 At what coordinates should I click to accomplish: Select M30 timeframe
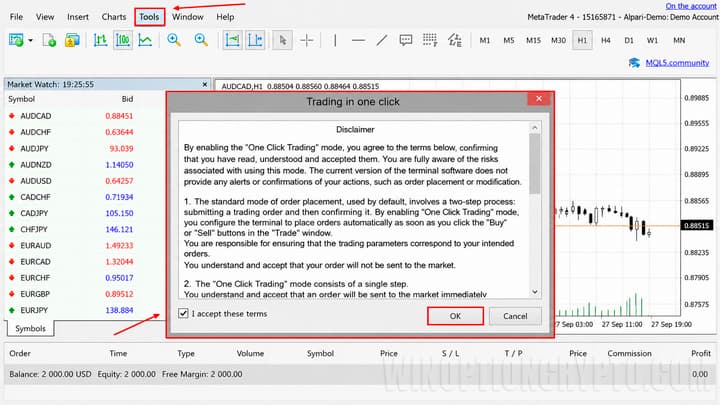[x=558, y=40]
